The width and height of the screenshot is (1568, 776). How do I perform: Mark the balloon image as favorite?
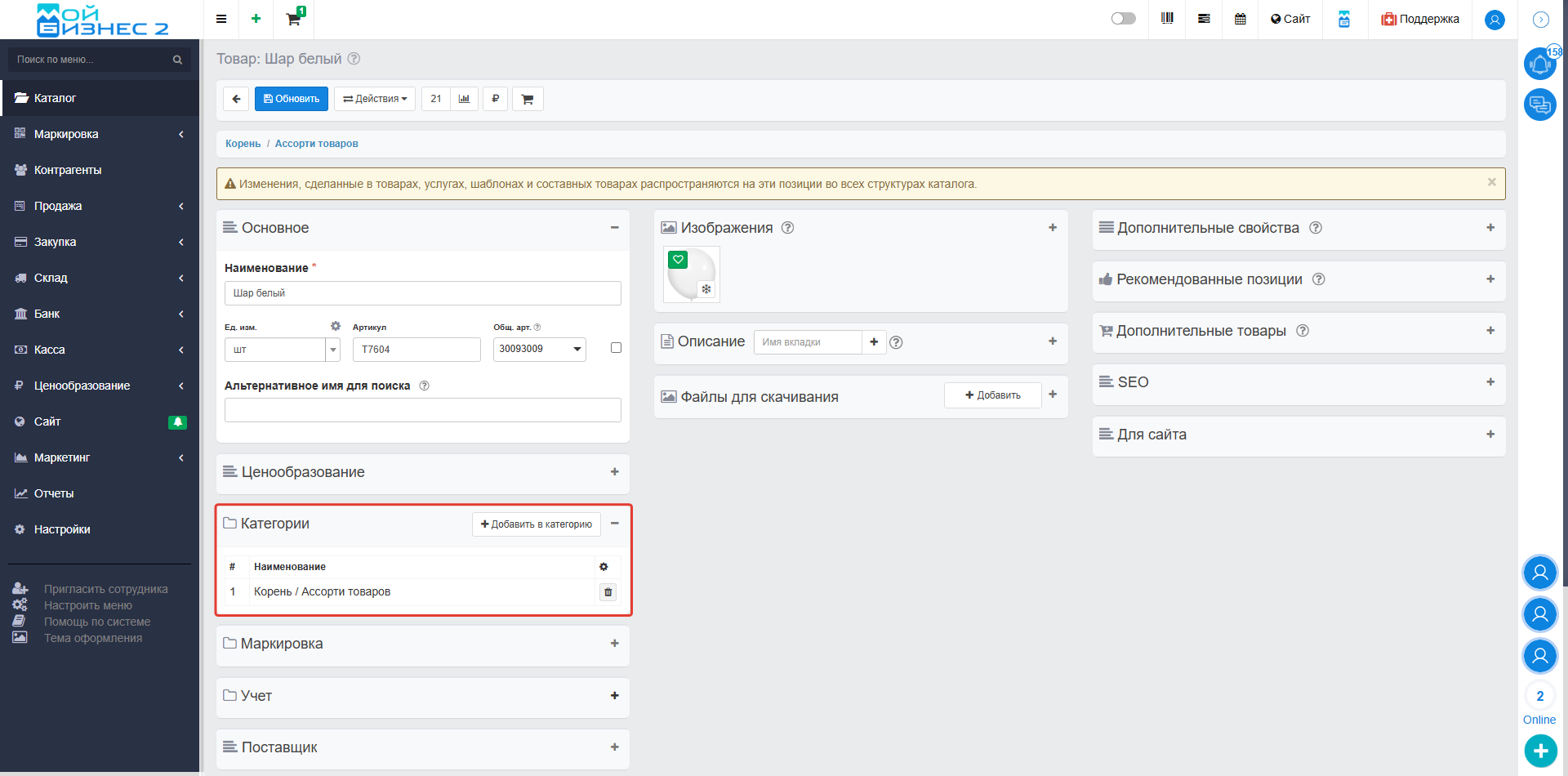tap(678, 260)
